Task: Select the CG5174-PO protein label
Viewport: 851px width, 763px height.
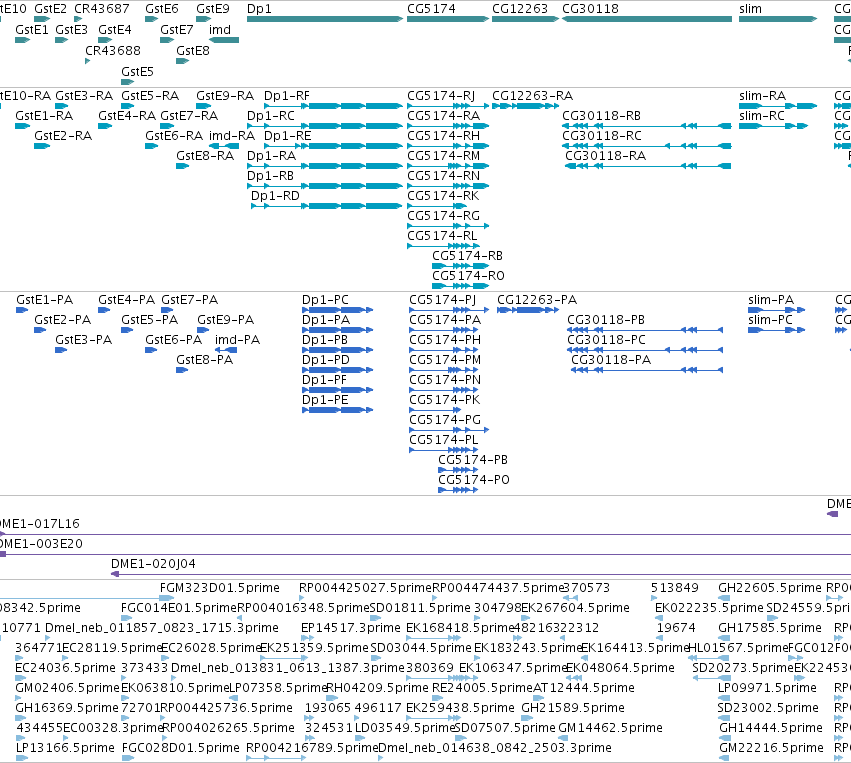Action: (x=474, y=479)
